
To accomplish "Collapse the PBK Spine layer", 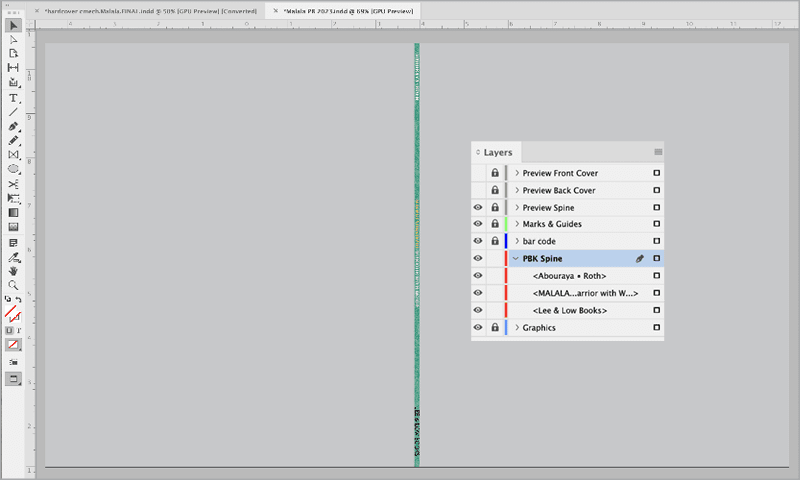I will (x=516, y=259).
